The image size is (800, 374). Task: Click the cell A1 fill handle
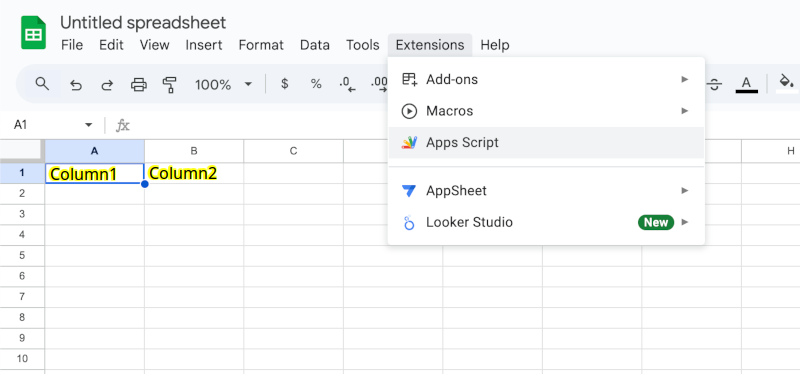(x=144, y=184)
